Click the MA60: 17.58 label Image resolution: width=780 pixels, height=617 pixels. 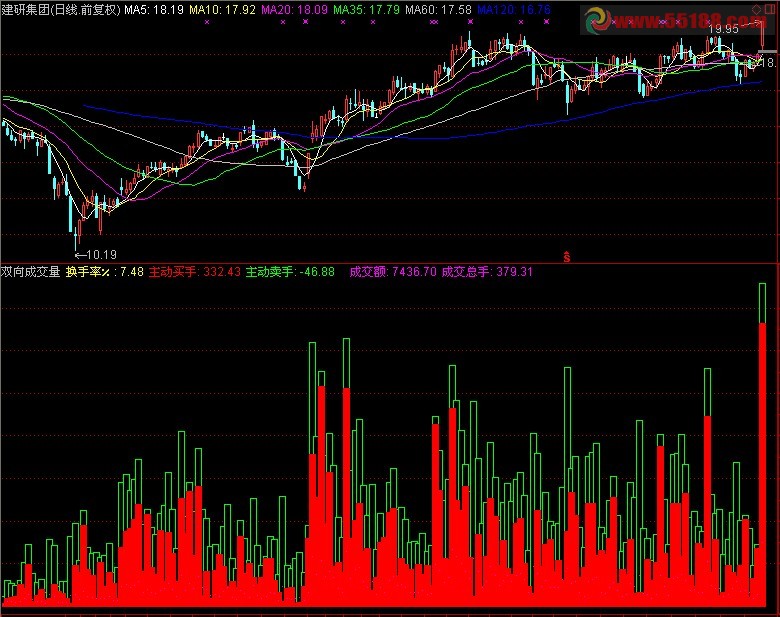[438, 9]
